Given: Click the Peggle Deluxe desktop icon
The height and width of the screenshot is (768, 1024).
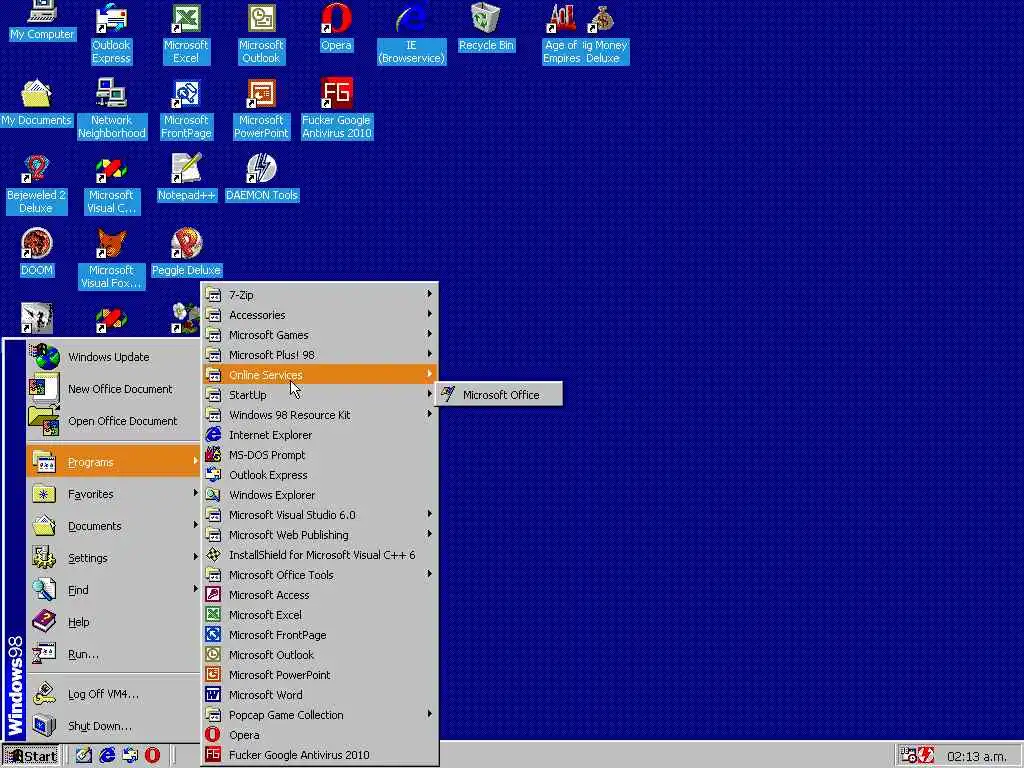Looking at the screenshot, I should pyautogui.click(x=186, y=252).
